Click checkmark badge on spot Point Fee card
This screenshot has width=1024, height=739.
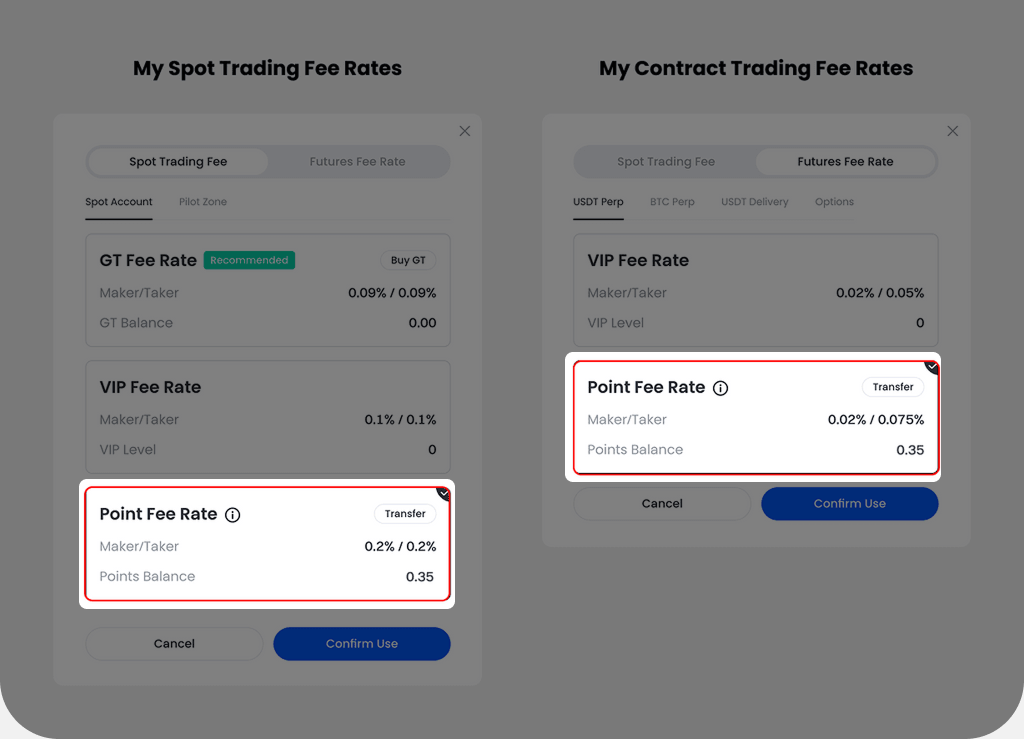[443, 493]
